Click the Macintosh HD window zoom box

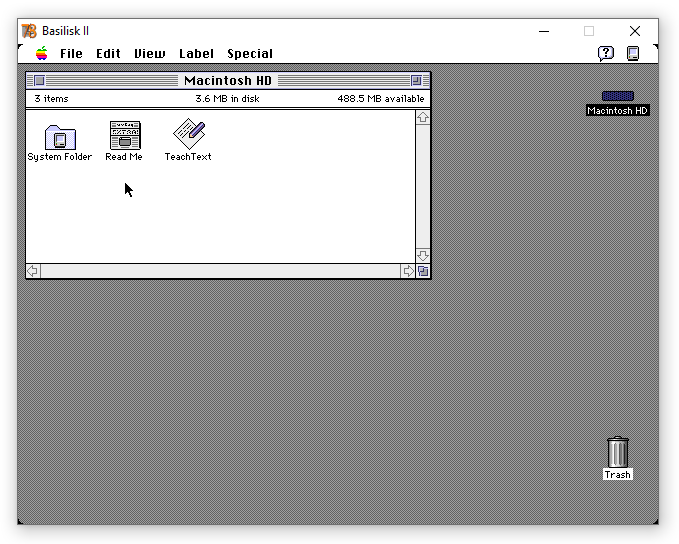tap(416, 81)
